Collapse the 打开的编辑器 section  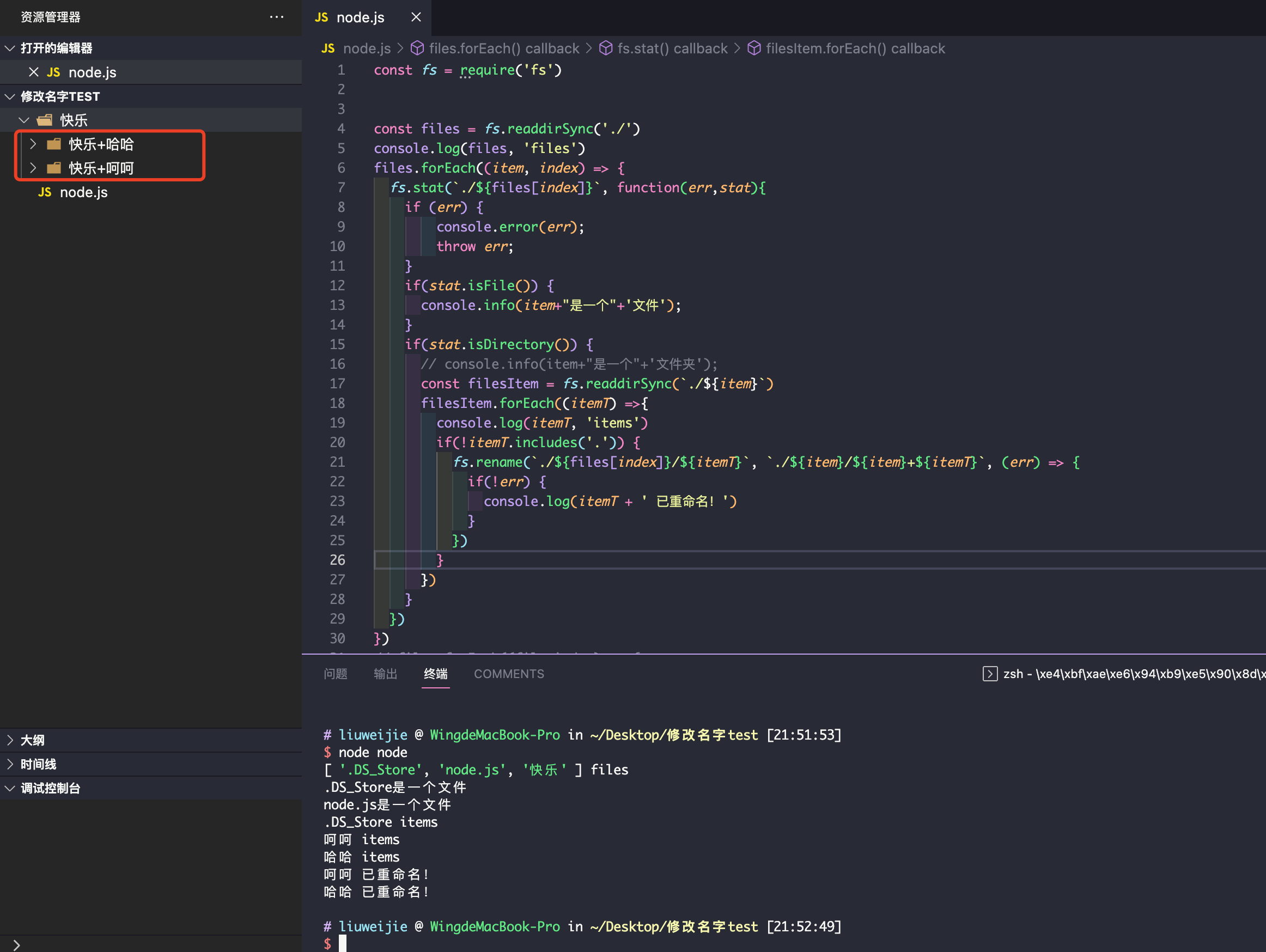10,48
